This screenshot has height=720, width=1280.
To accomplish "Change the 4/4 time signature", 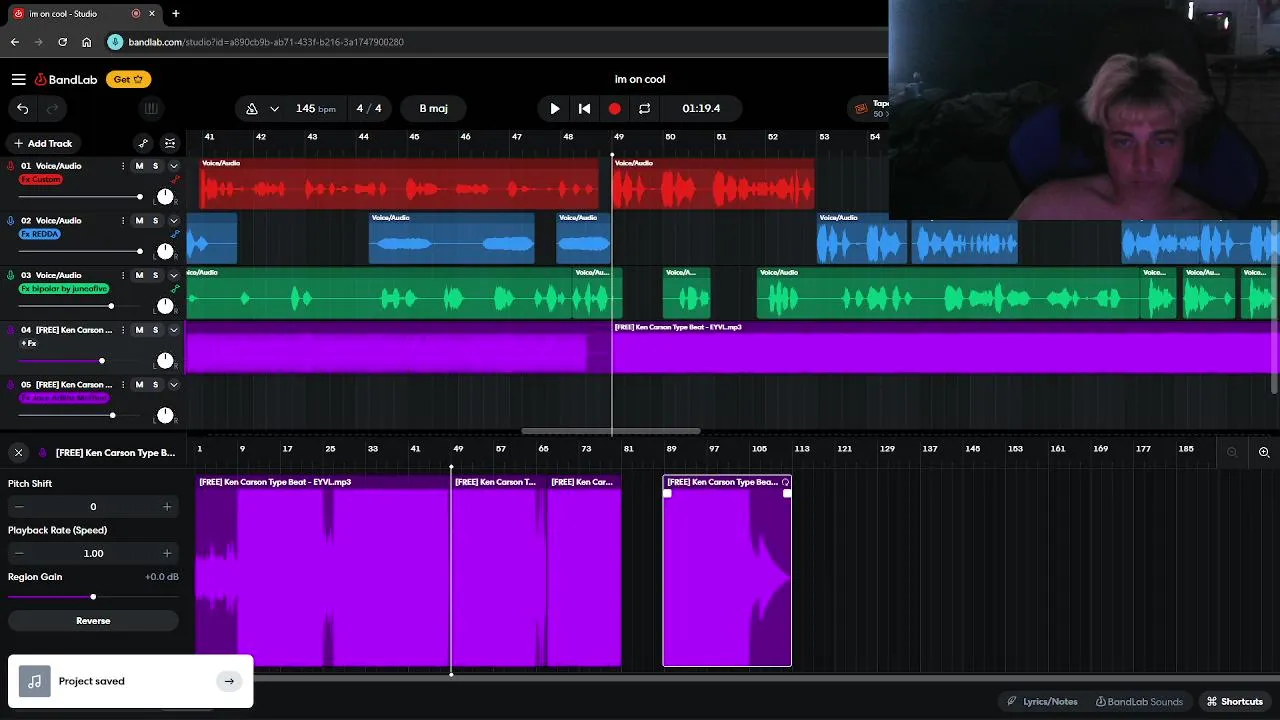I will (369, 108).
